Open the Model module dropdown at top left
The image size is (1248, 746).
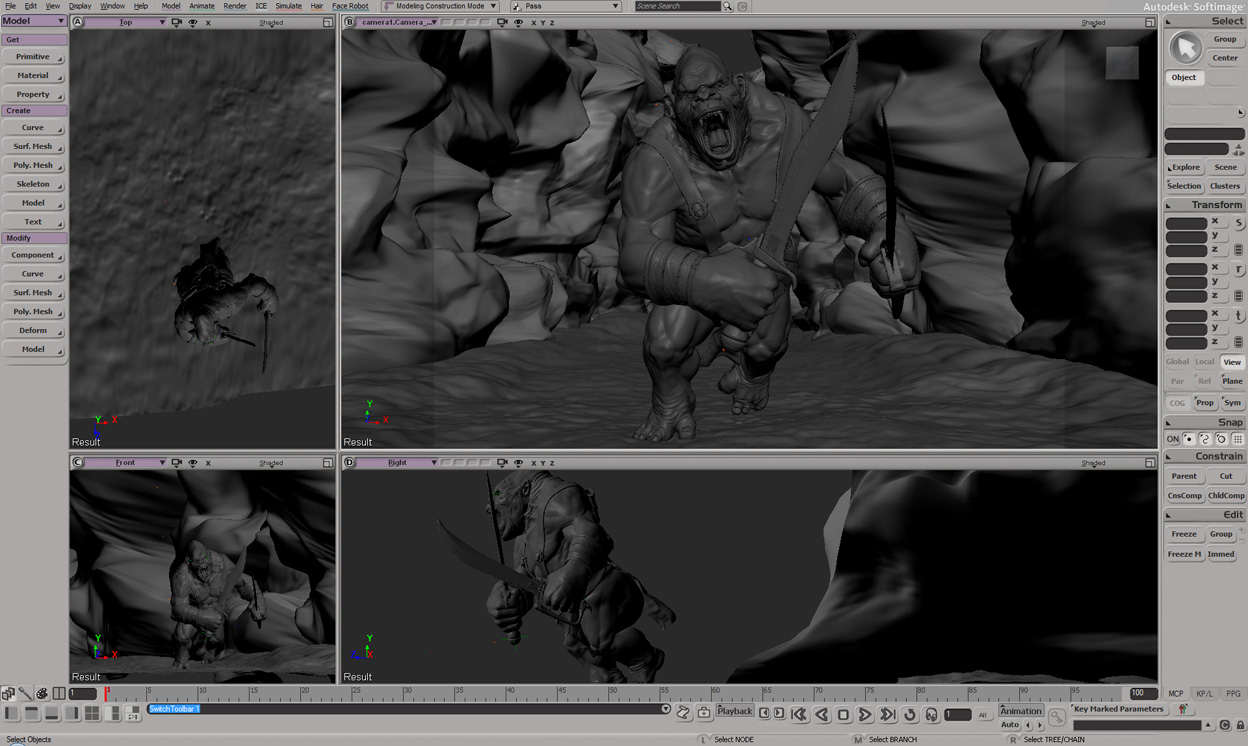[x=34, y=21]
